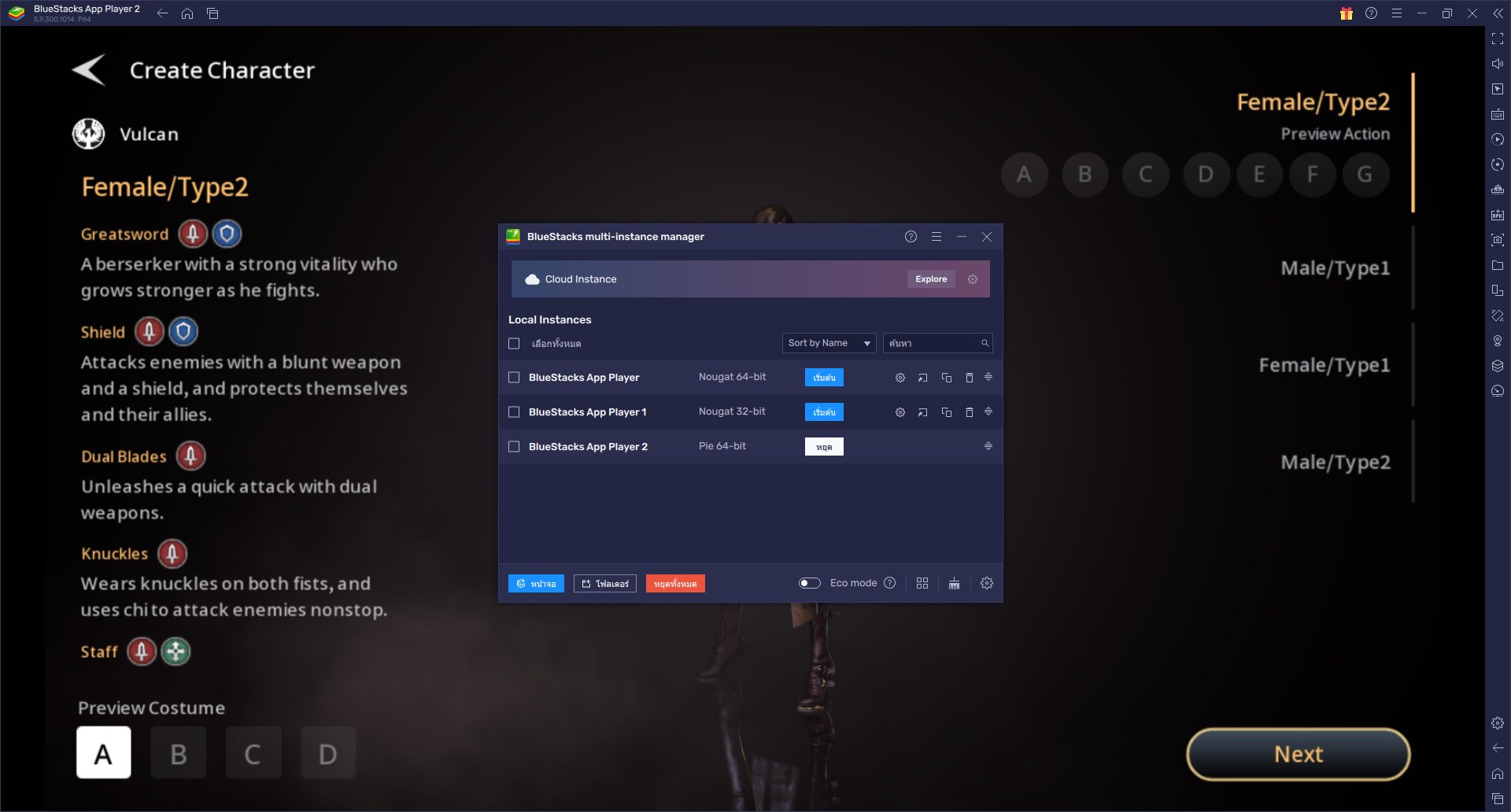Take screenshot from side toolbar
1511x812 pixels.
pyautogui.click(x=1498, y=240)
